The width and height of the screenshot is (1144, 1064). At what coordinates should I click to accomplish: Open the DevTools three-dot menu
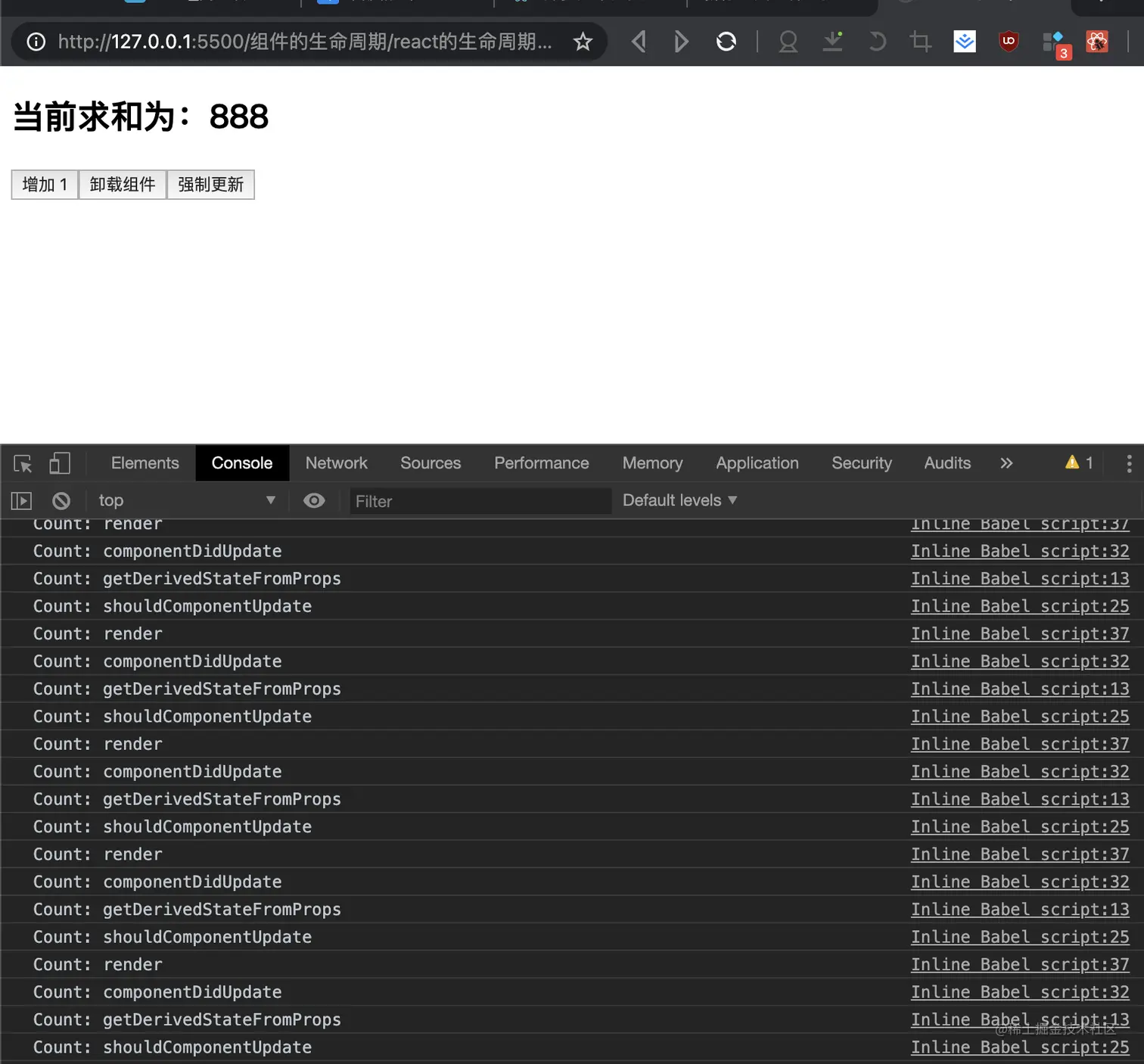1129,463
